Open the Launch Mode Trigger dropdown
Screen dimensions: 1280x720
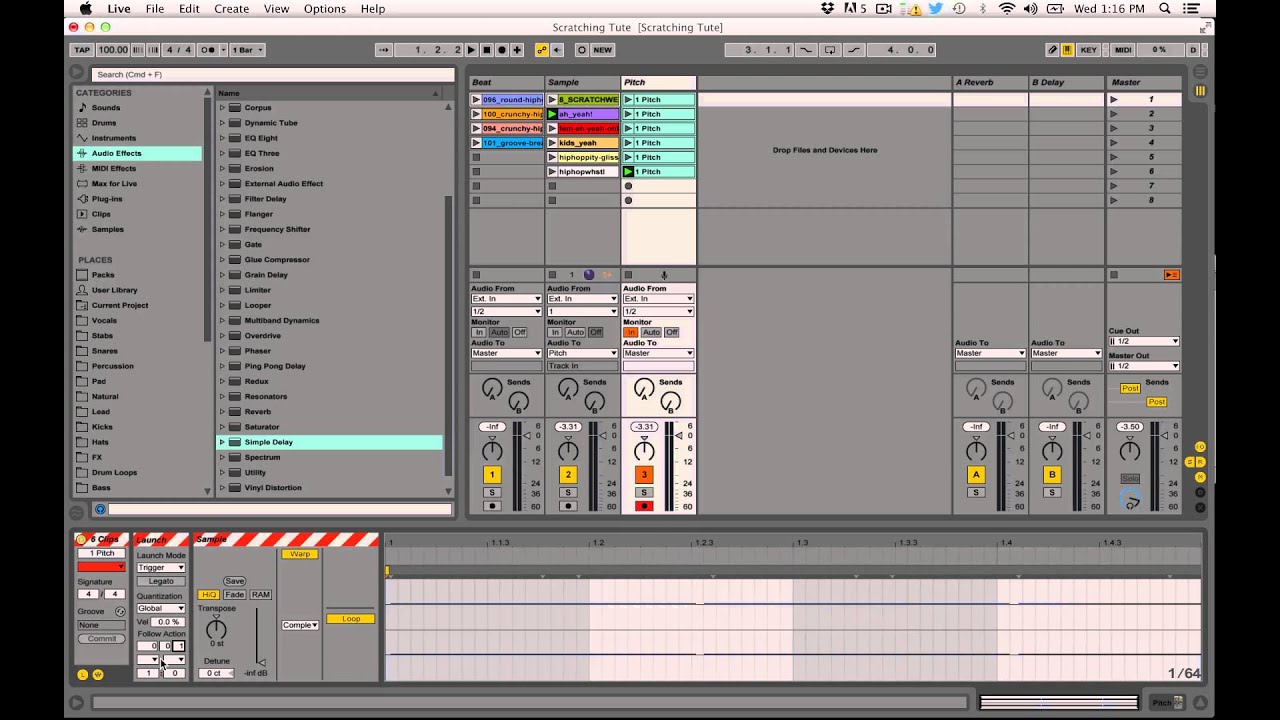(x=161, y=568)
